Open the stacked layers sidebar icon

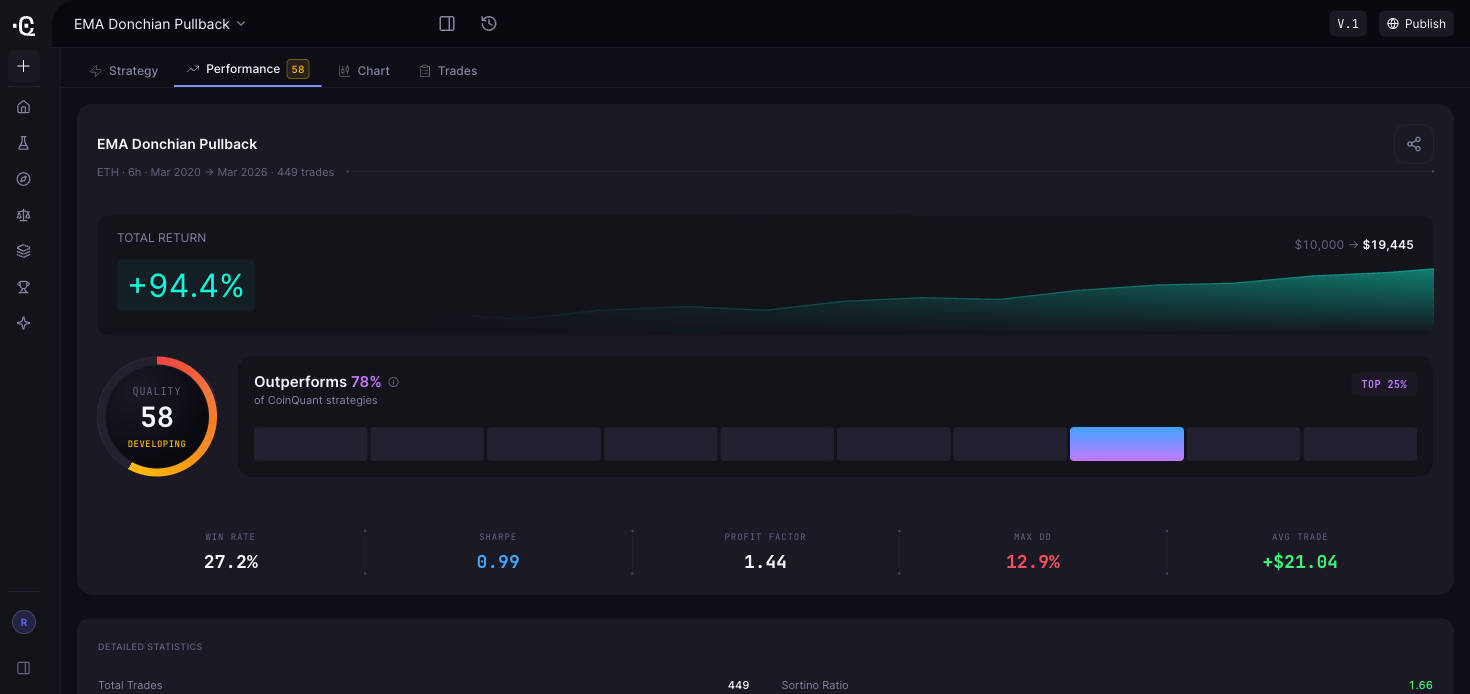click(x=24, y=251)
